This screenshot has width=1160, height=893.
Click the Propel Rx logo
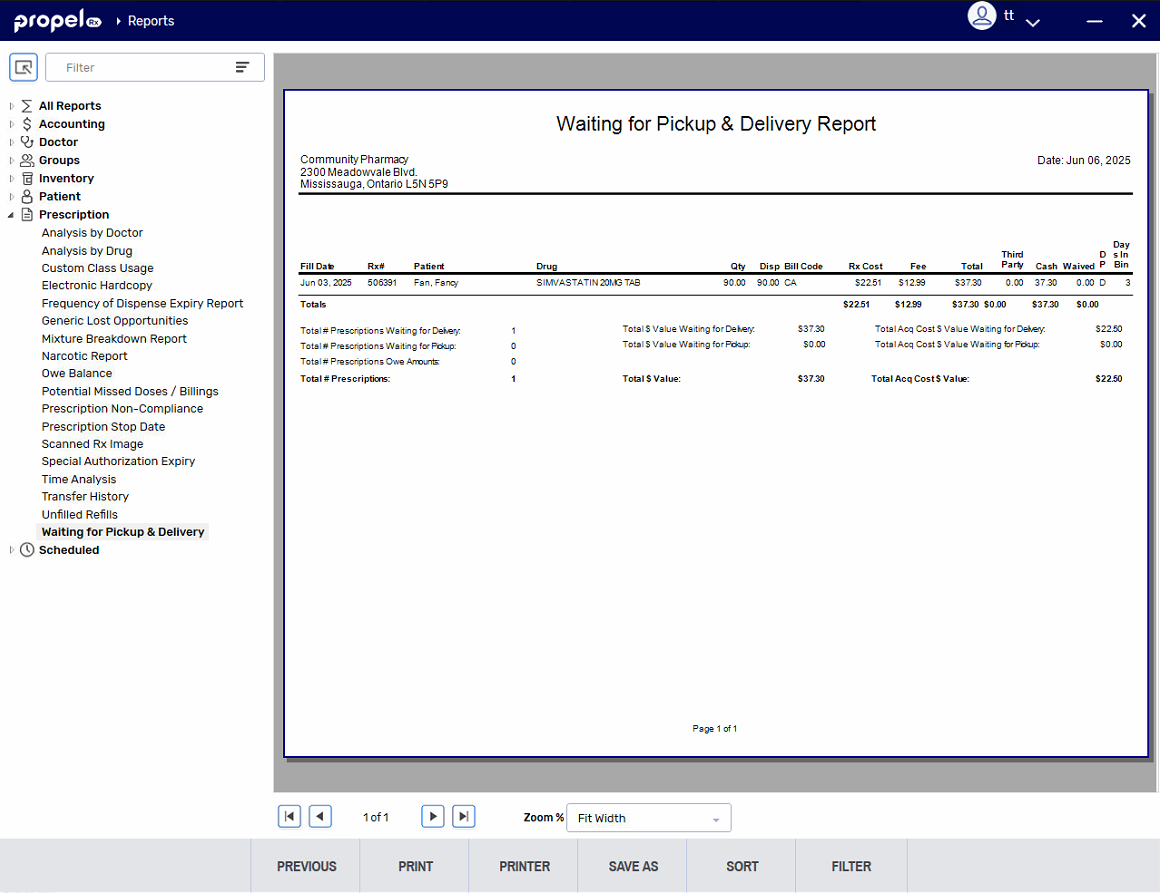[x=58, y=21]
